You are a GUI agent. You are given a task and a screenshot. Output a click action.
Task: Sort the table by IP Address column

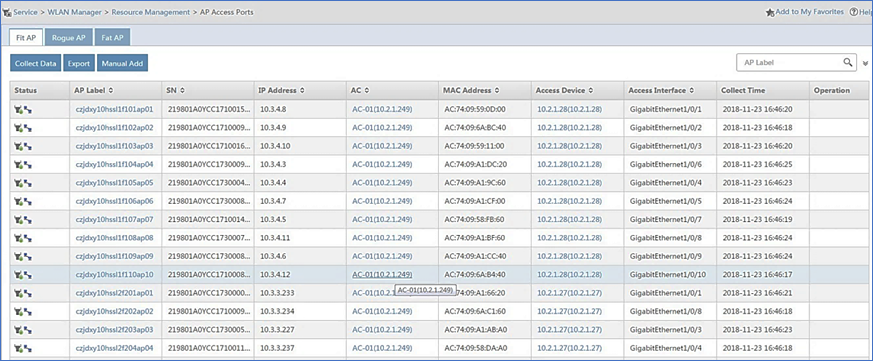pyautogui.click(x=302, y=90)
